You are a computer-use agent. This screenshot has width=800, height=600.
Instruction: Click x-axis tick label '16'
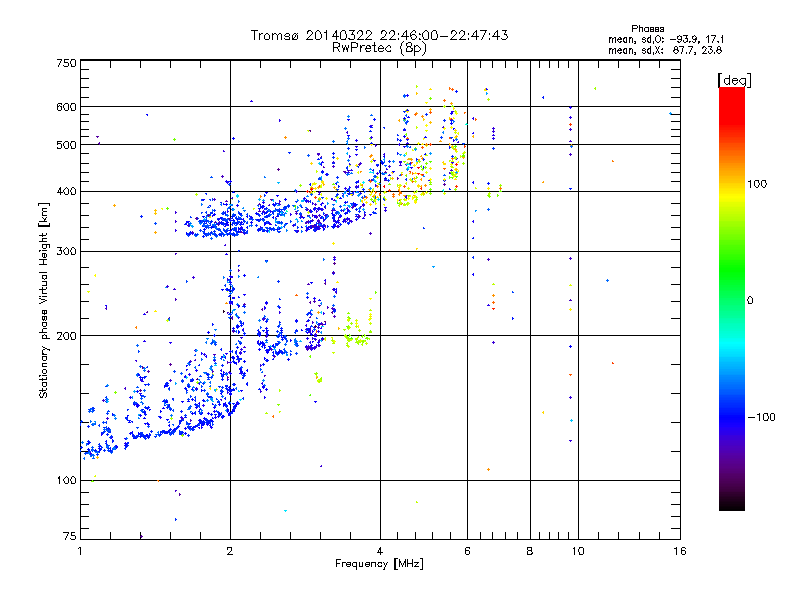(680, 551)
